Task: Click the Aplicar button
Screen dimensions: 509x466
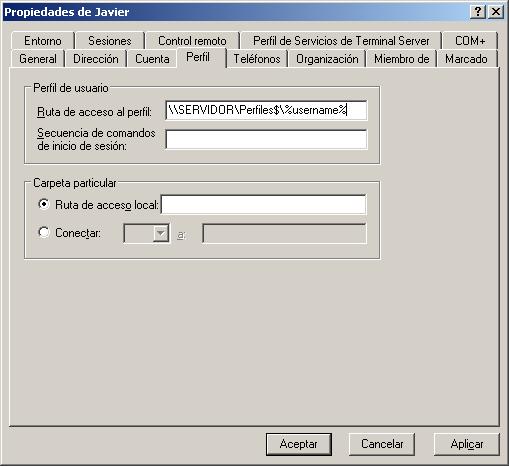Action: point(467,444)
